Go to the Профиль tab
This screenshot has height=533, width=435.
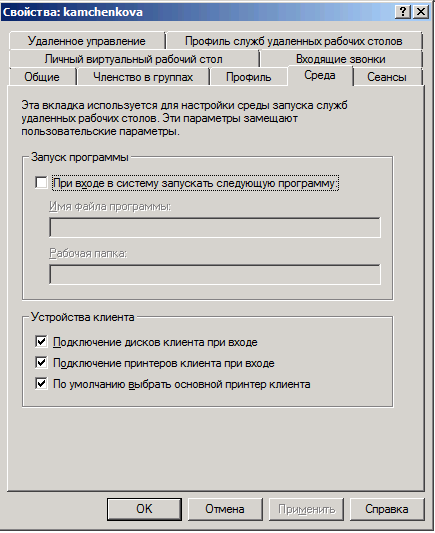tap(248, 77)
